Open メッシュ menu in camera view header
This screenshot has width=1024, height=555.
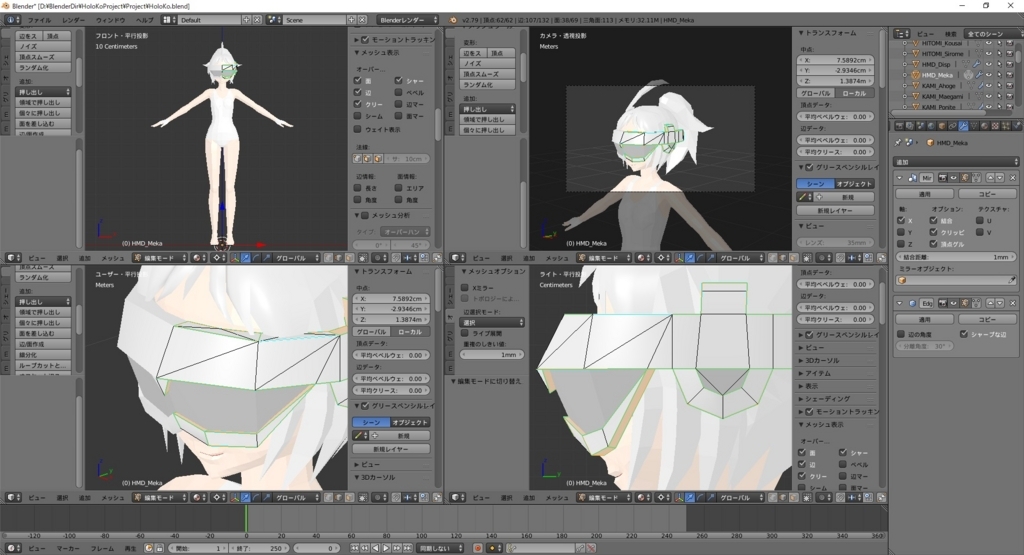(556, 258)
